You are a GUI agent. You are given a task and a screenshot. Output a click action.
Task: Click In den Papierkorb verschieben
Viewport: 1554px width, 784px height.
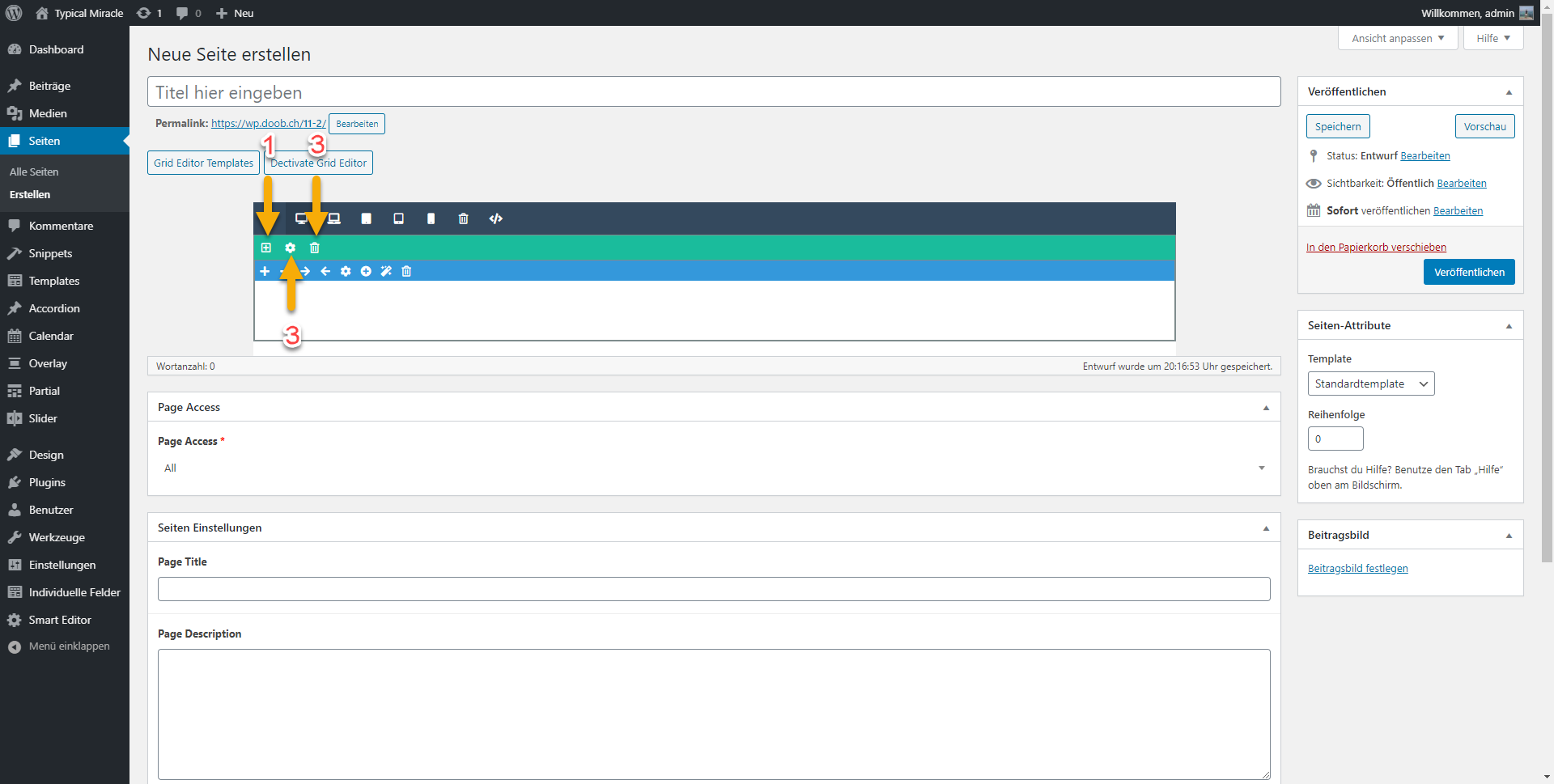click(x=1376, y=248)
